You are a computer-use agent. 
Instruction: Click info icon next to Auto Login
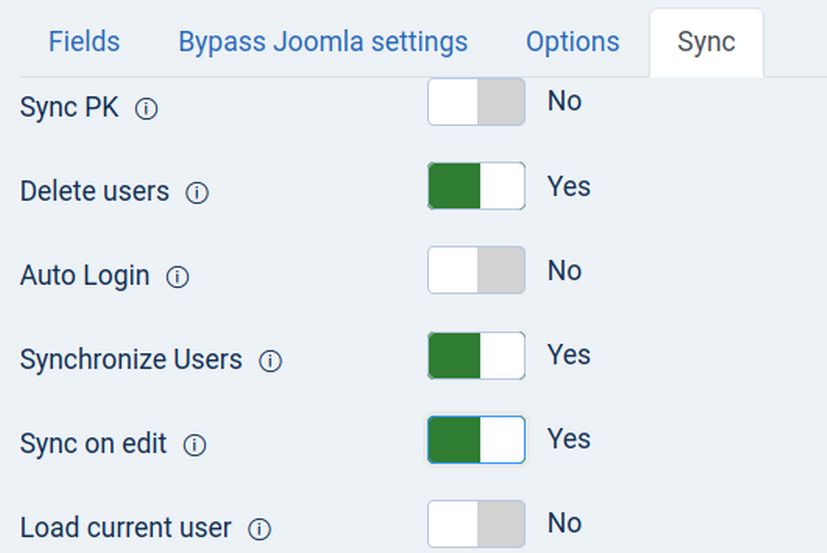pos(177,277)
